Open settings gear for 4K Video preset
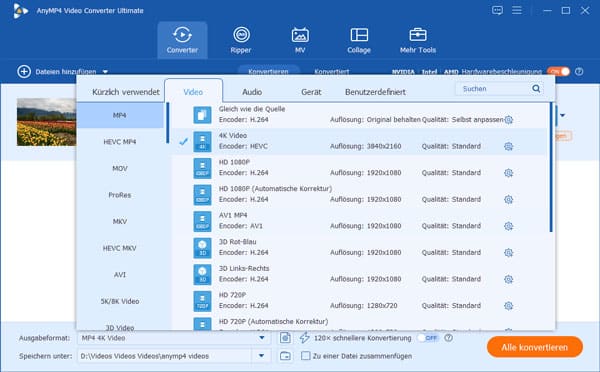This screenshot has width=600, height=372. pyautogui.click(x=508, y=146)
